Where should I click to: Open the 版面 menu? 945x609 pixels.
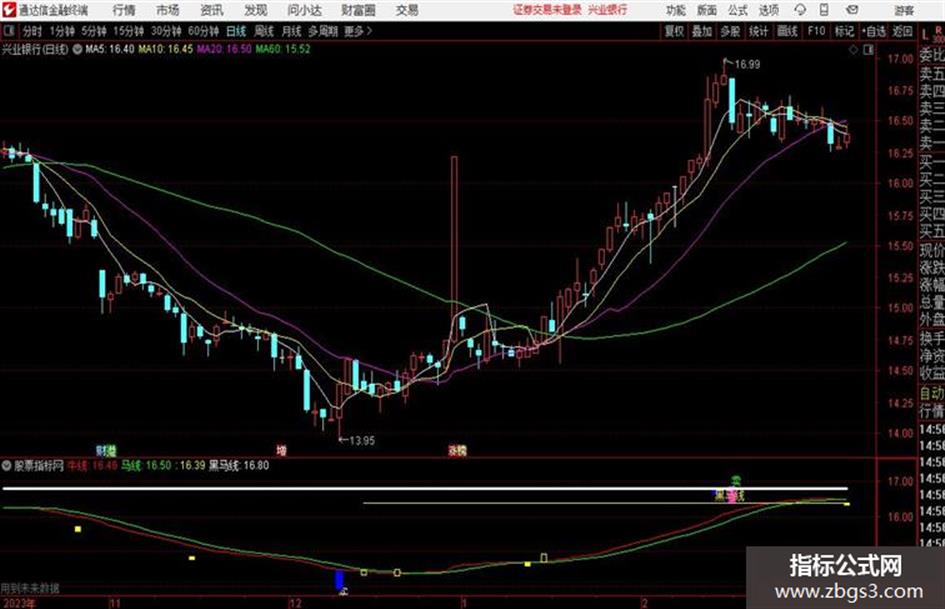click(x=706, y=10)
